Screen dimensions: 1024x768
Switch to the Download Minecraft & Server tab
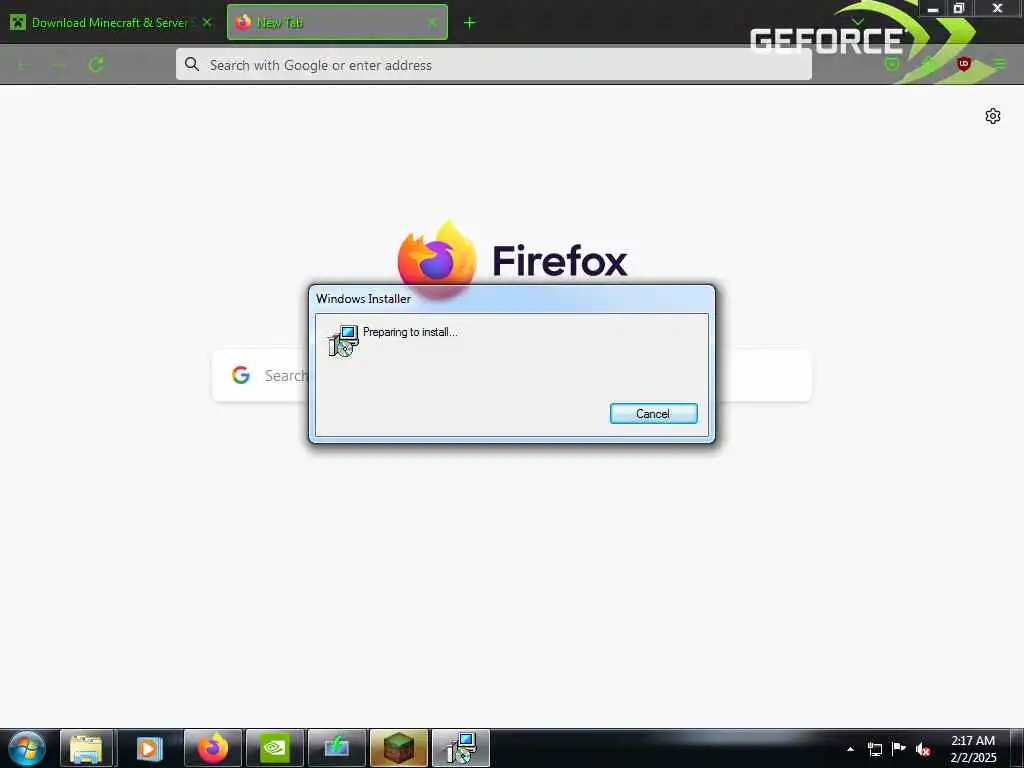(109, 23)
